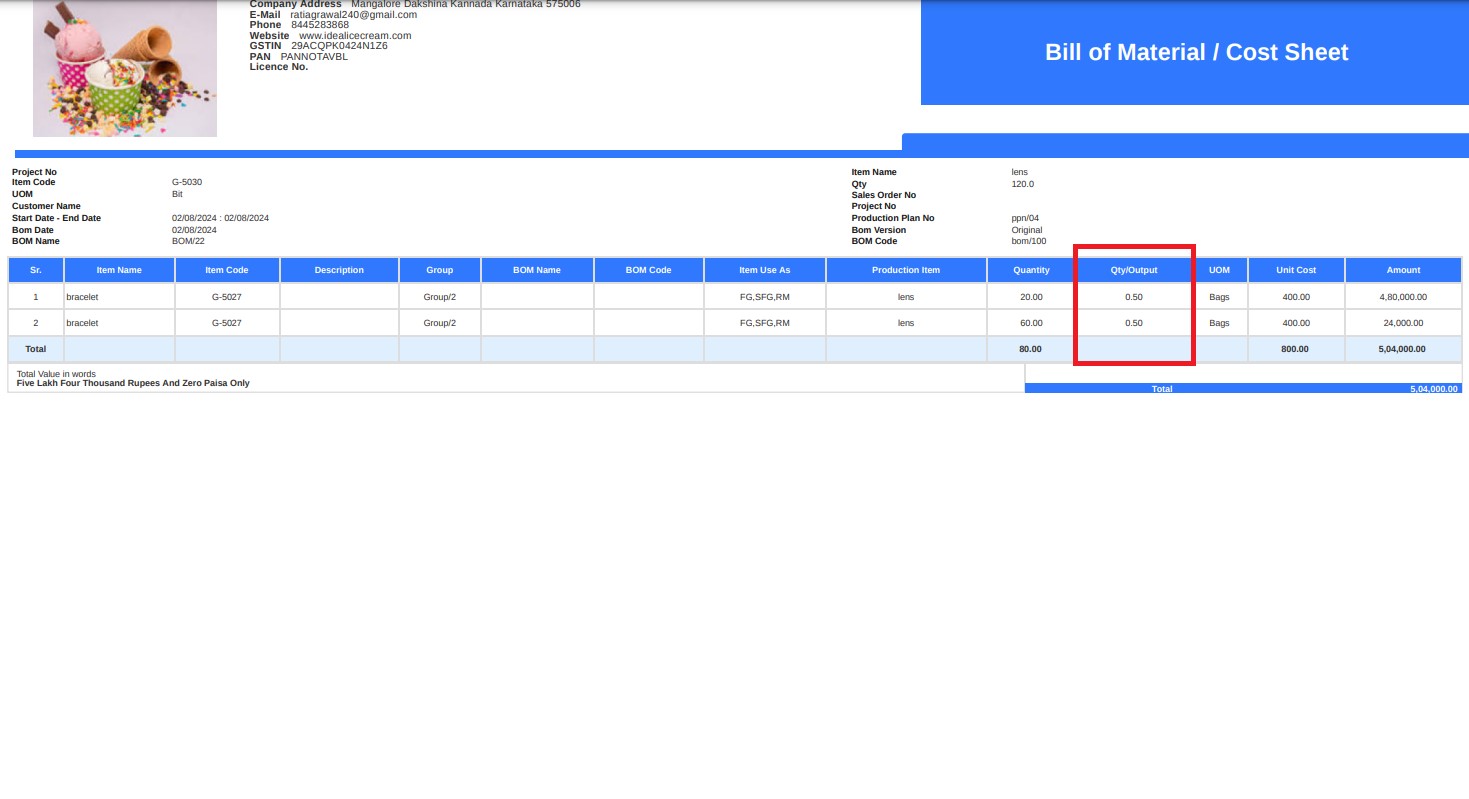
Task: Select 'FG,SFG,RM' in row 1
Action: point(765,297)
